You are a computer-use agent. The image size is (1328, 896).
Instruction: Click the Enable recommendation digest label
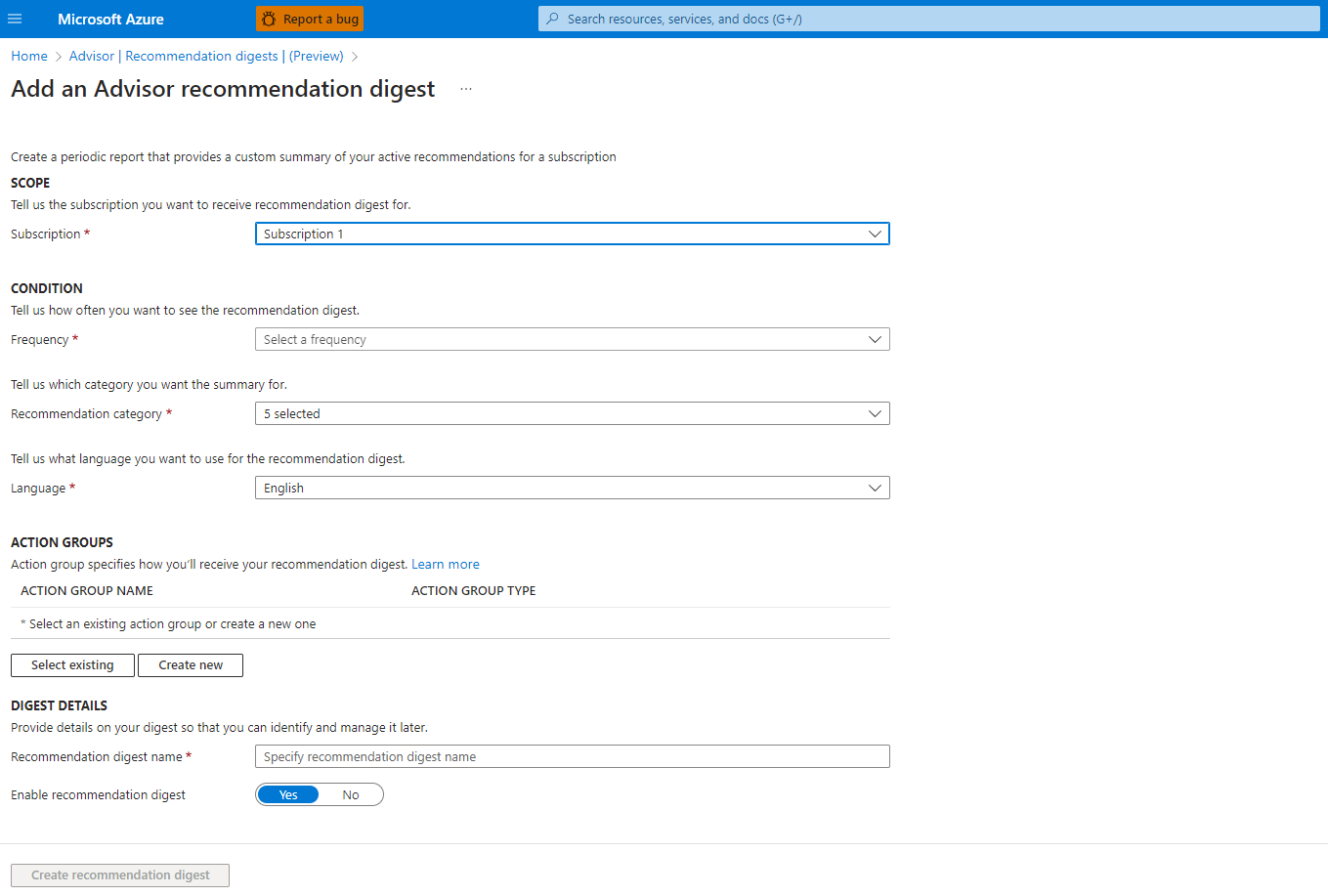pos(98,794)
